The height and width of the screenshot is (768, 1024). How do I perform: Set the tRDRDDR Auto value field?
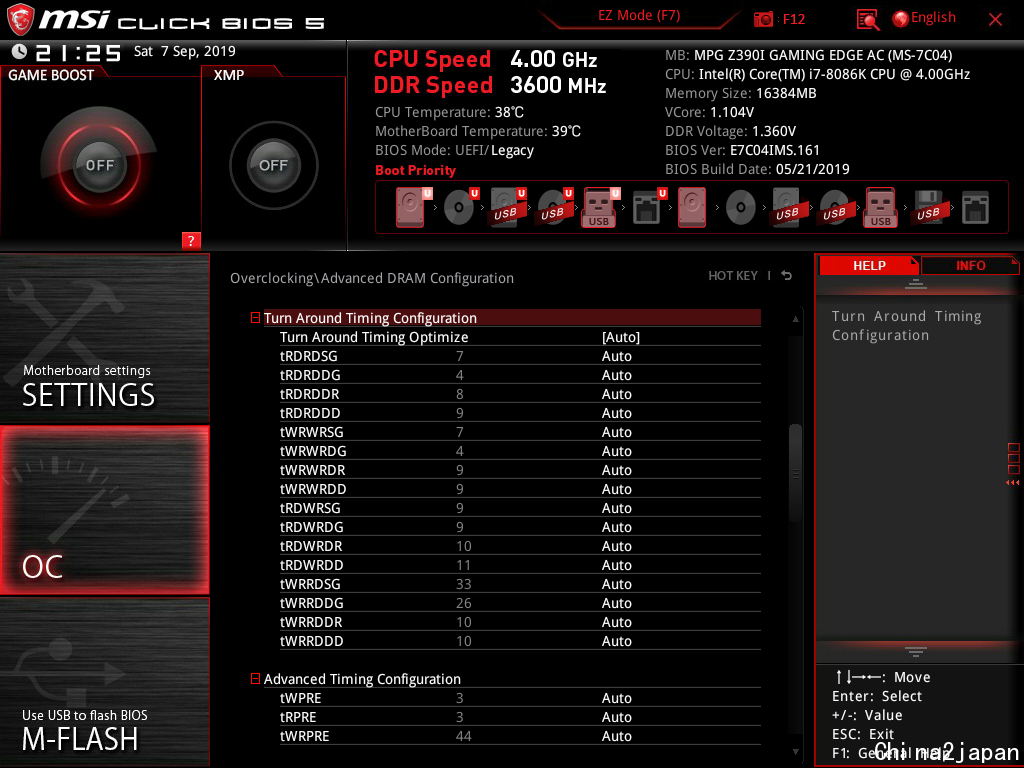(616, 394)
